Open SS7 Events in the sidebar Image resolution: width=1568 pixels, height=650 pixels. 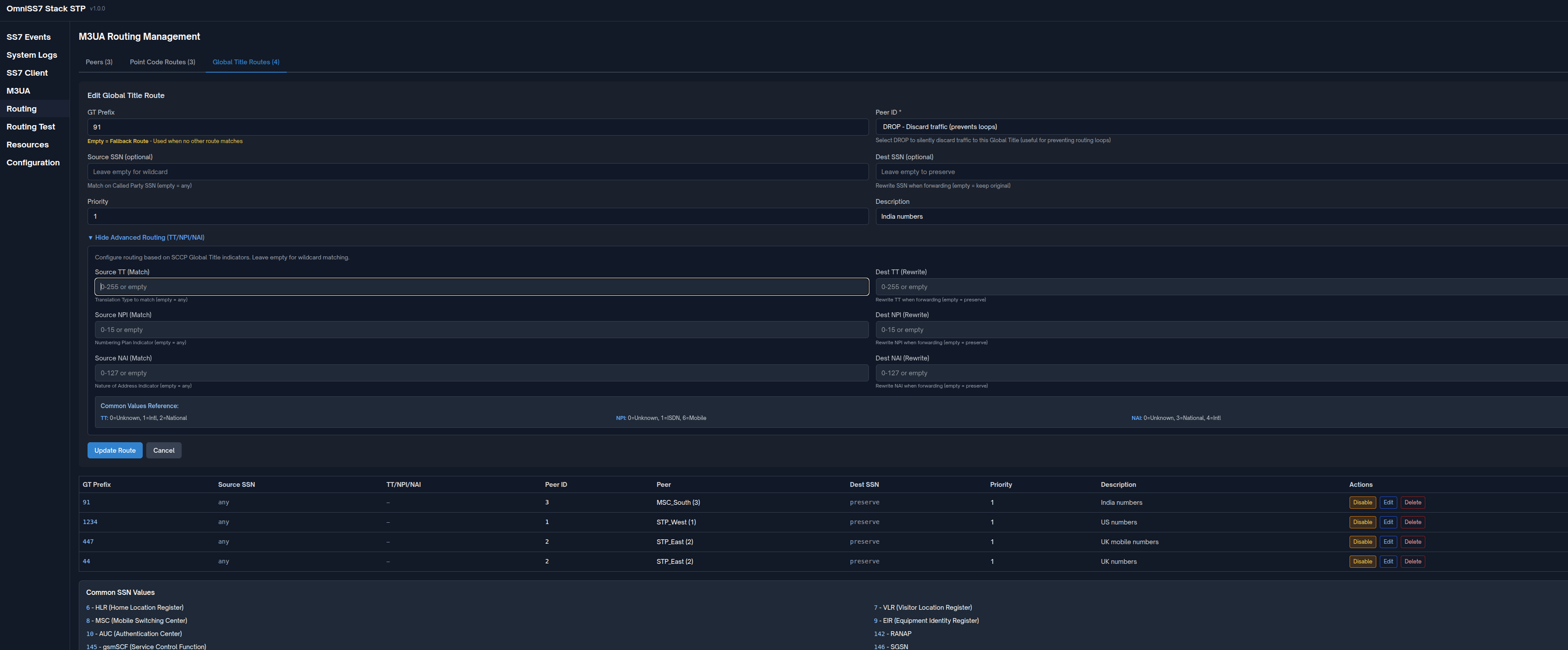(28, 37)
